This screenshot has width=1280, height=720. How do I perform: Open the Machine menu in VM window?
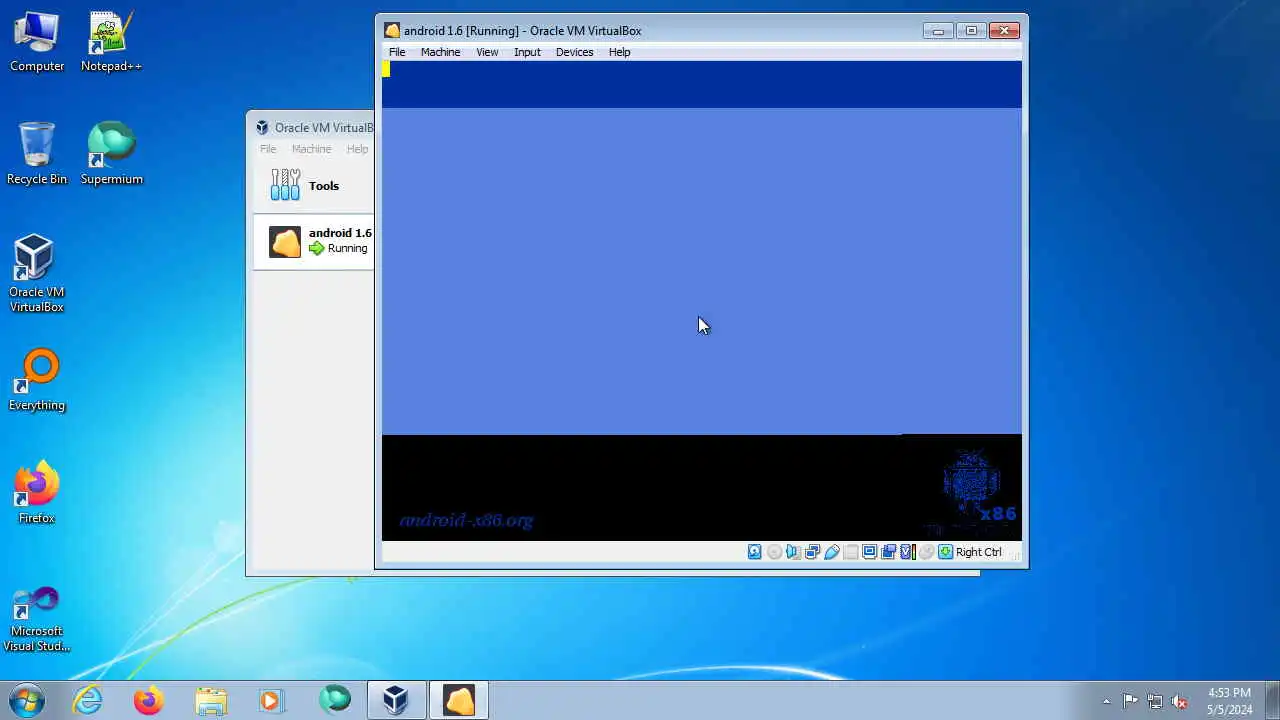(440, 52)
